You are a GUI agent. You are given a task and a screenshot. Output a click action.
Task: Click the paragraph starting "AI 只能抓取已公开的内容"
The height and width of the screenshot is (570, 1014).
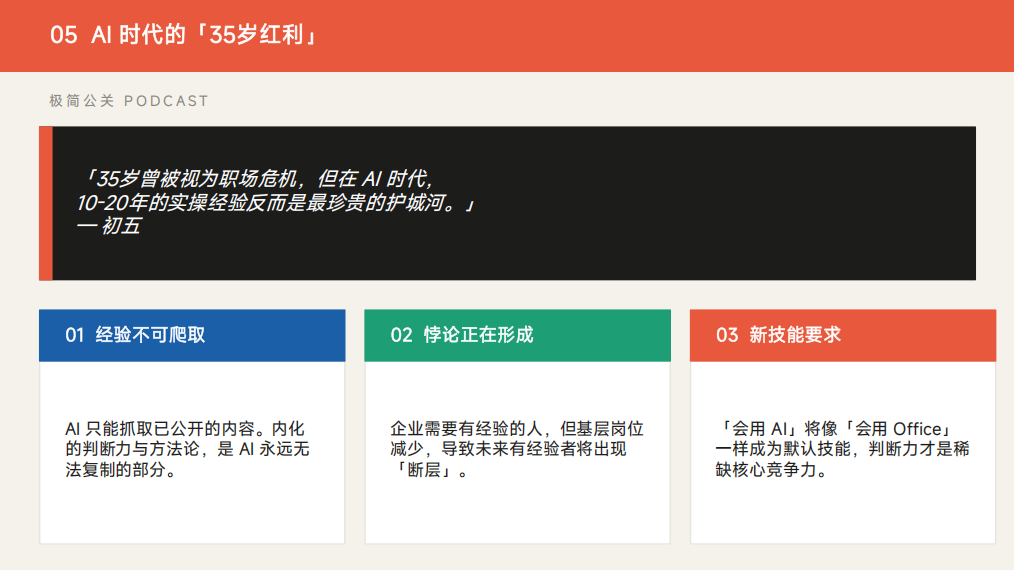point(187,449)
